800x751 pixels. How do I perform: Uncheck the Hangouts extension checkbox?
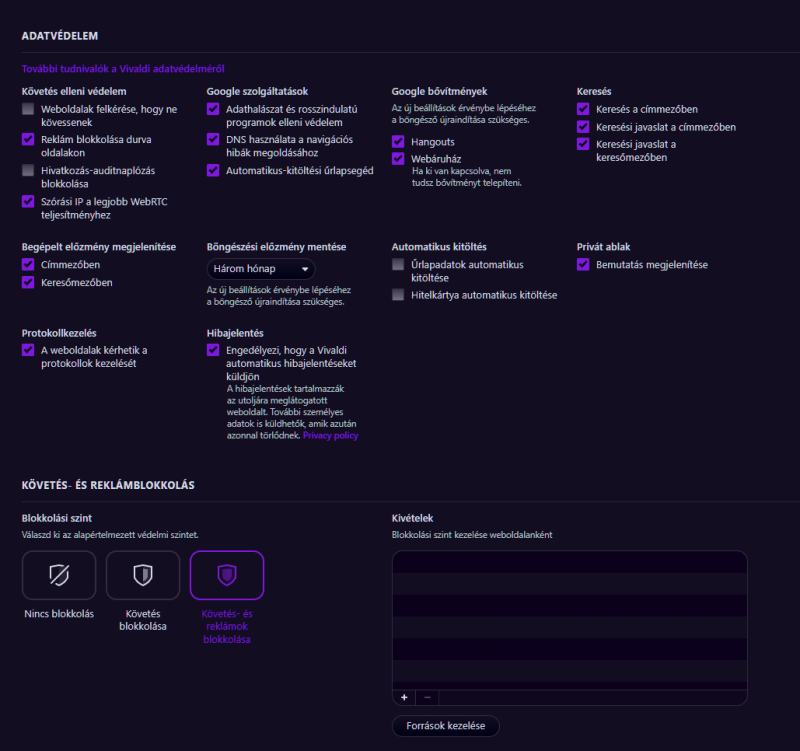point(398,141)
